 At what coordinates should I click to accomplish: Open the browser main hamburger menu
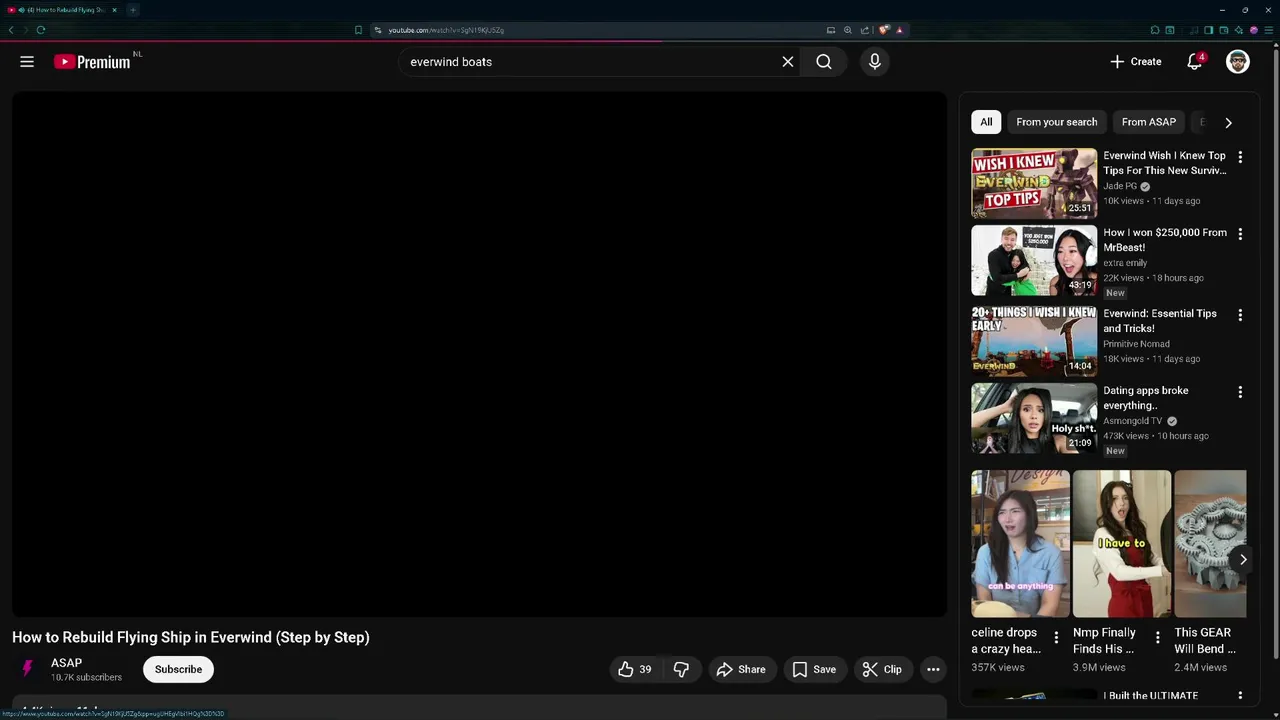tap(1269, 30)
